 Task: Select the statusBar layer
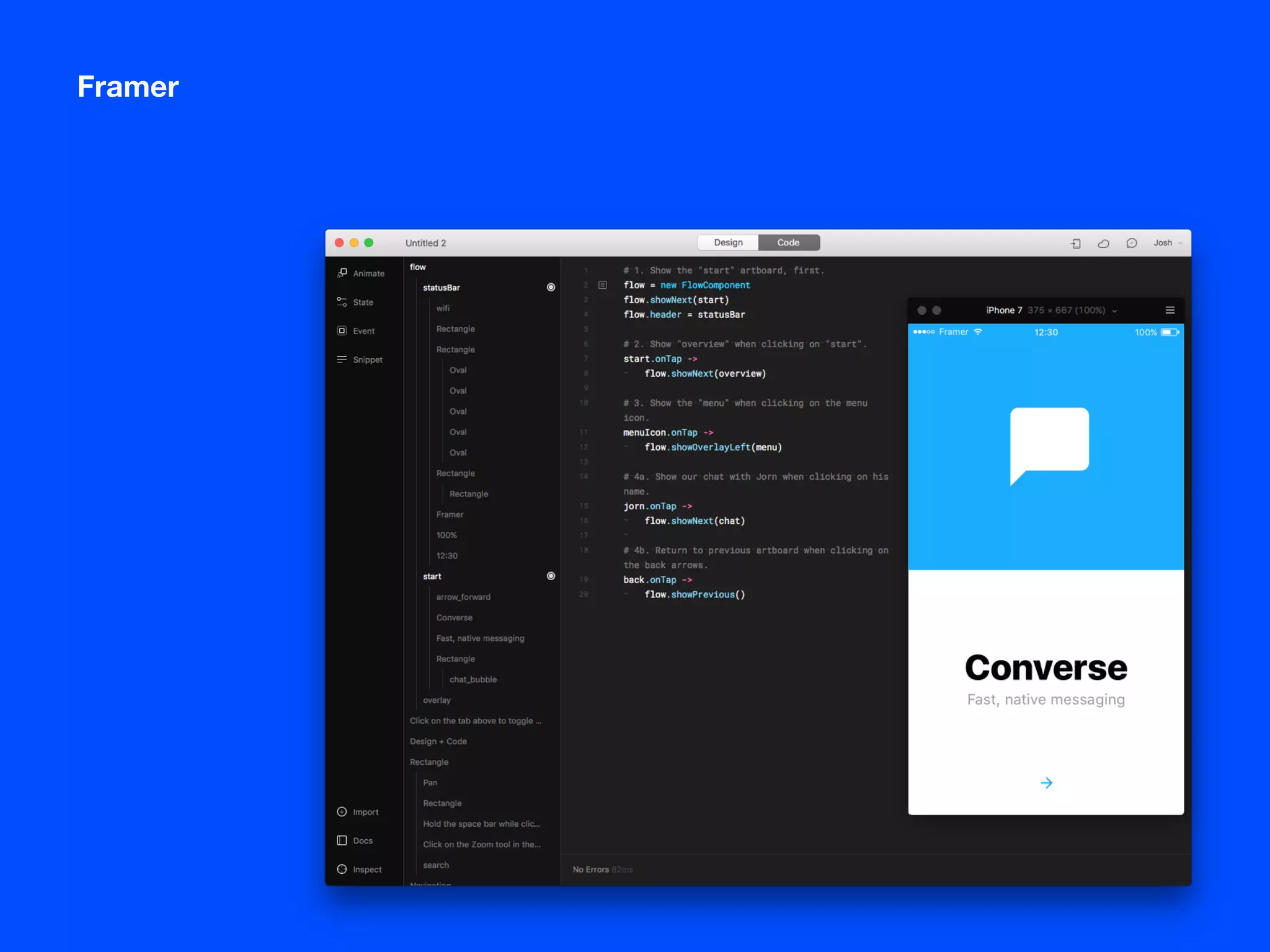[442, 288]
